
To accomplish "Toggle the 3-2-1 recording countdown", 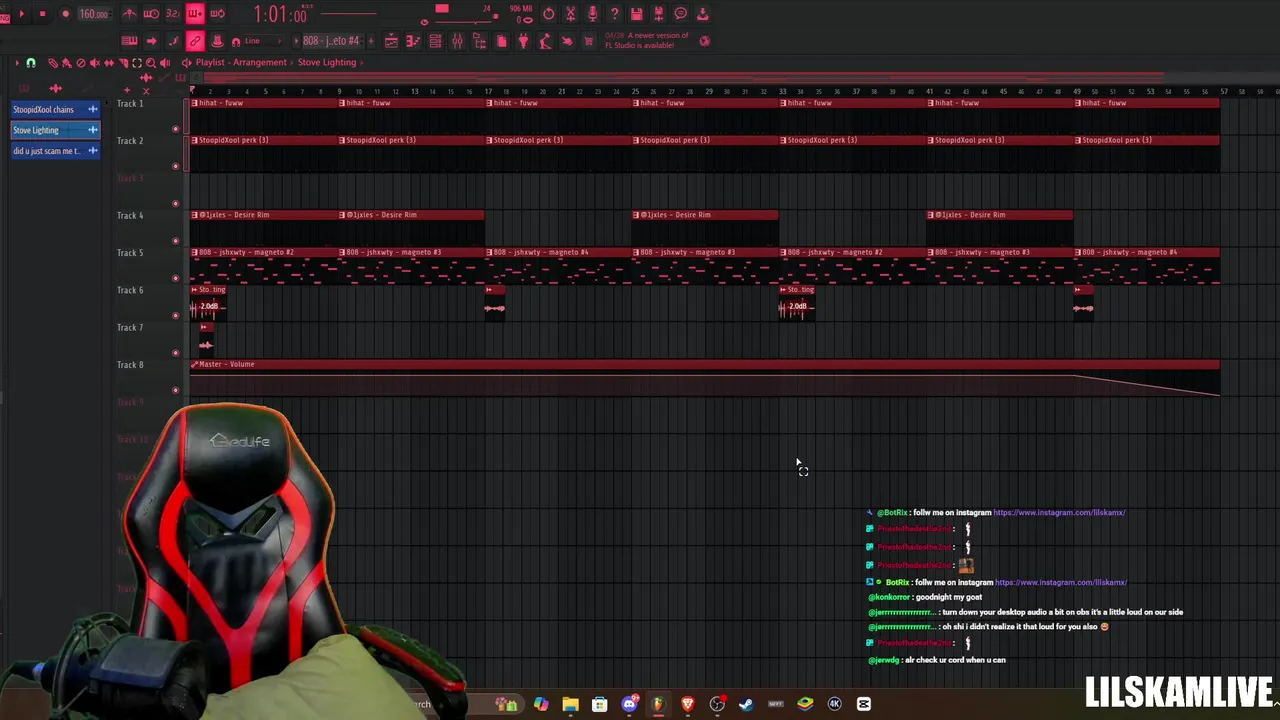I will click(x=173, y=14).
